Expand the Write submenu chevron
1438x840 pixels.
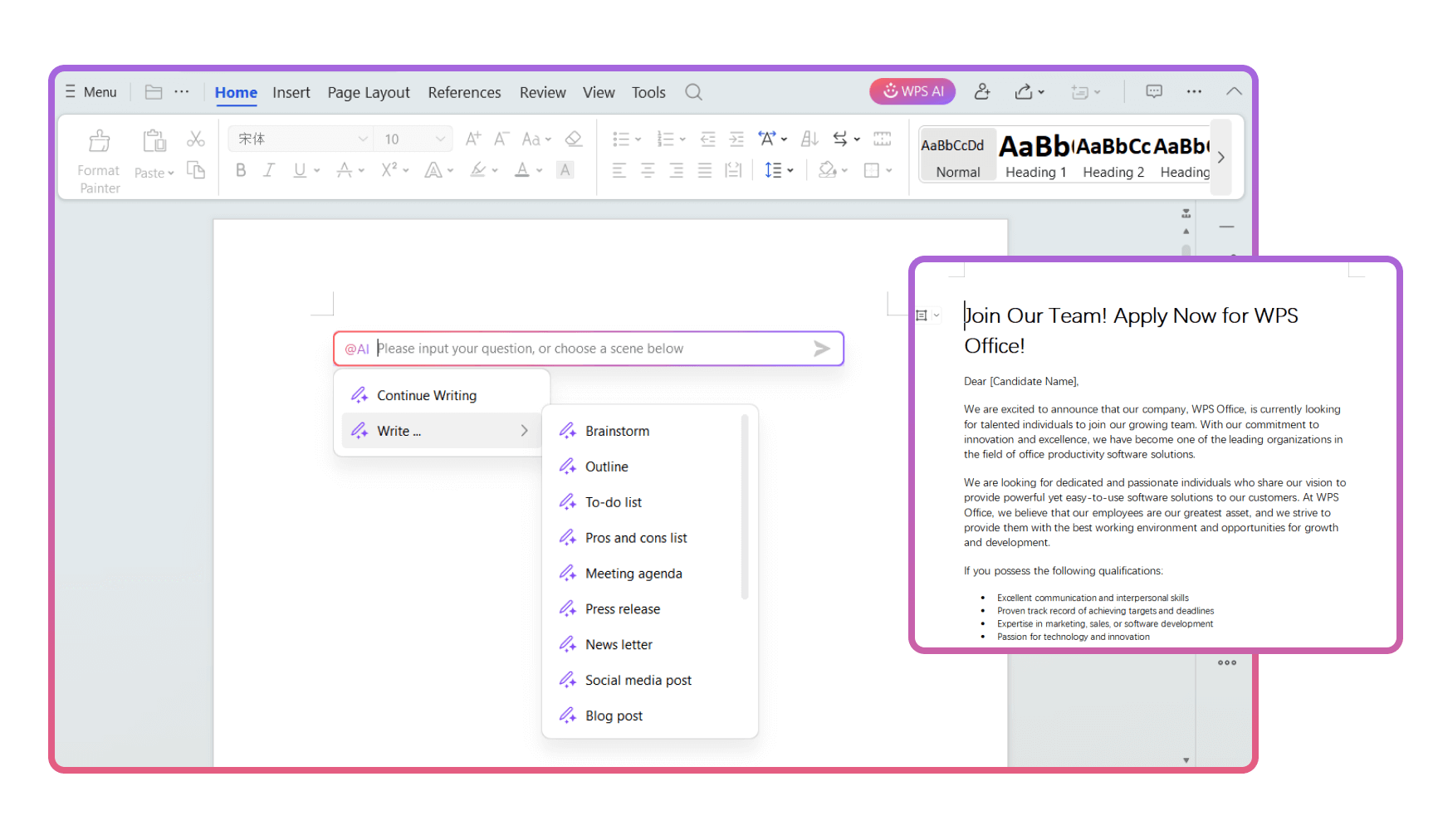click(524, 431)
